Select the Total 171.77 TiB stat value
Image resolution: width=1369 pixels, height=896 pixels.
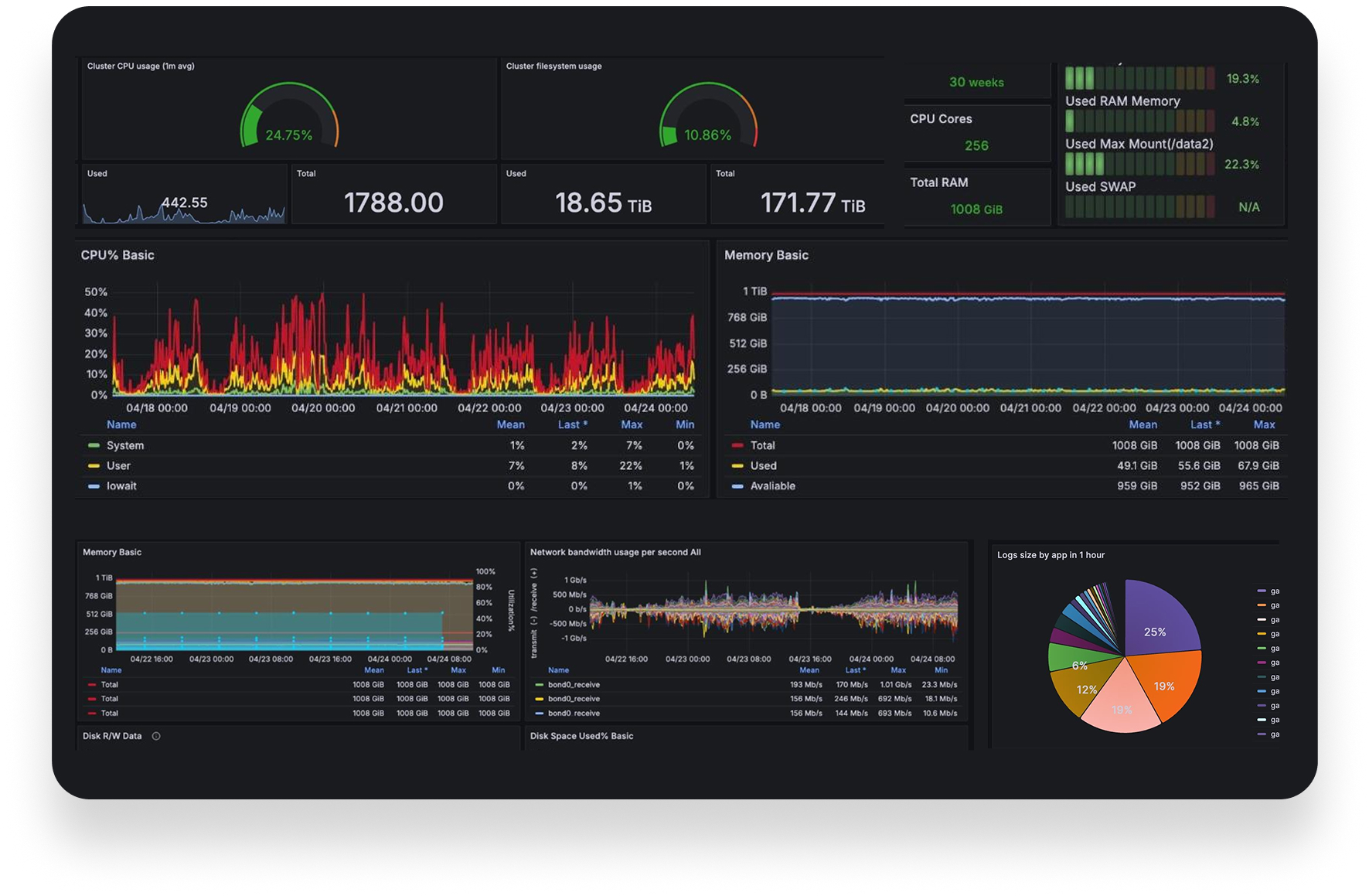(x=812, y=203)
